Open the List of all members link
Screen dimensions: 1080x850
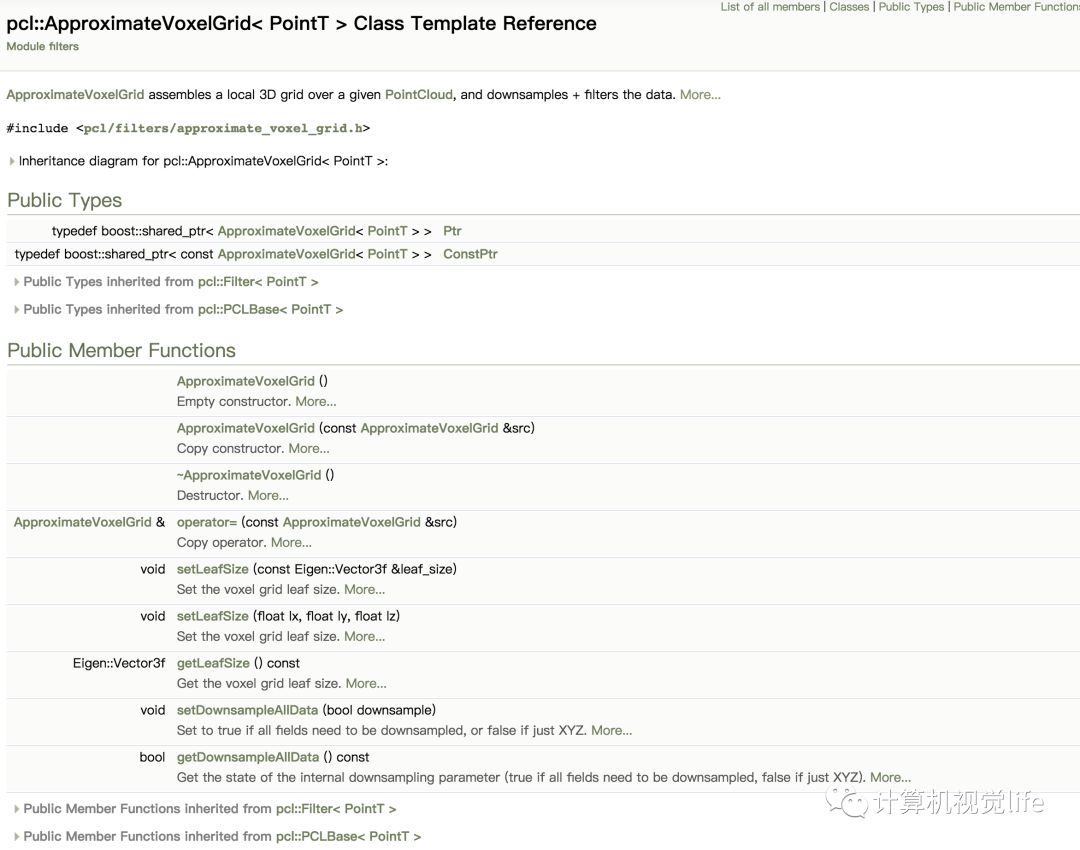[x=771, y=7]
